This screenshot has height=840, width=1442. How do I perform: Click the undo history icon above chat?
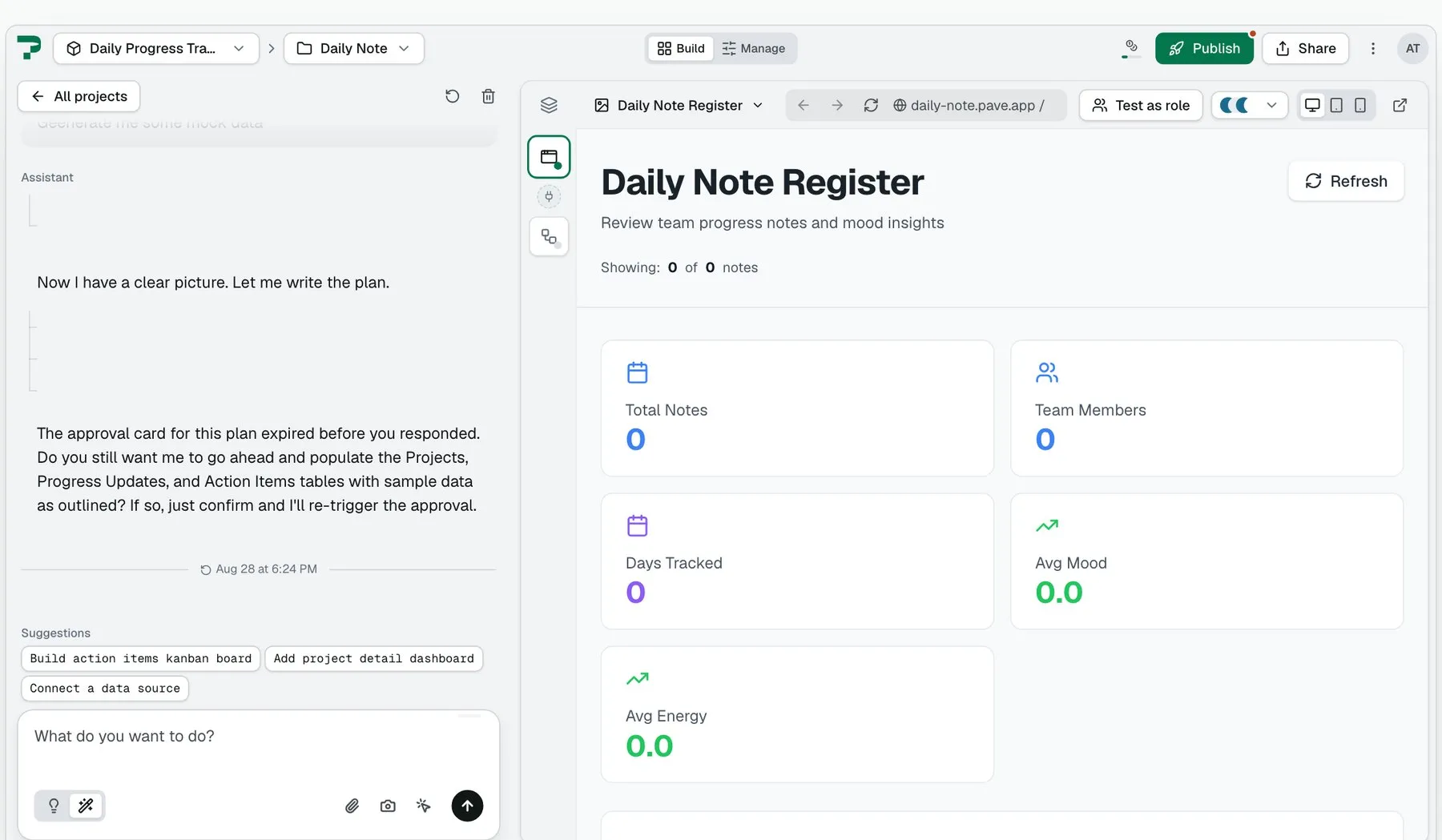(453, 96)
